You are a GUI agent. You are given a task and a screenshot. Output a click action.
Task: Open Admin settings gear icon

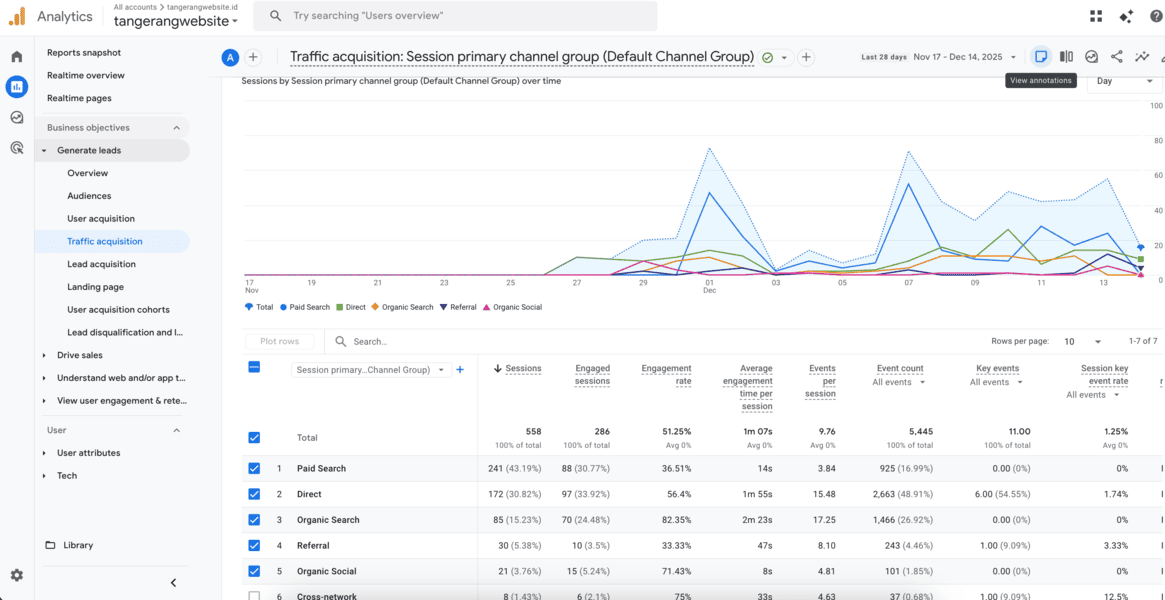(17, 575)
